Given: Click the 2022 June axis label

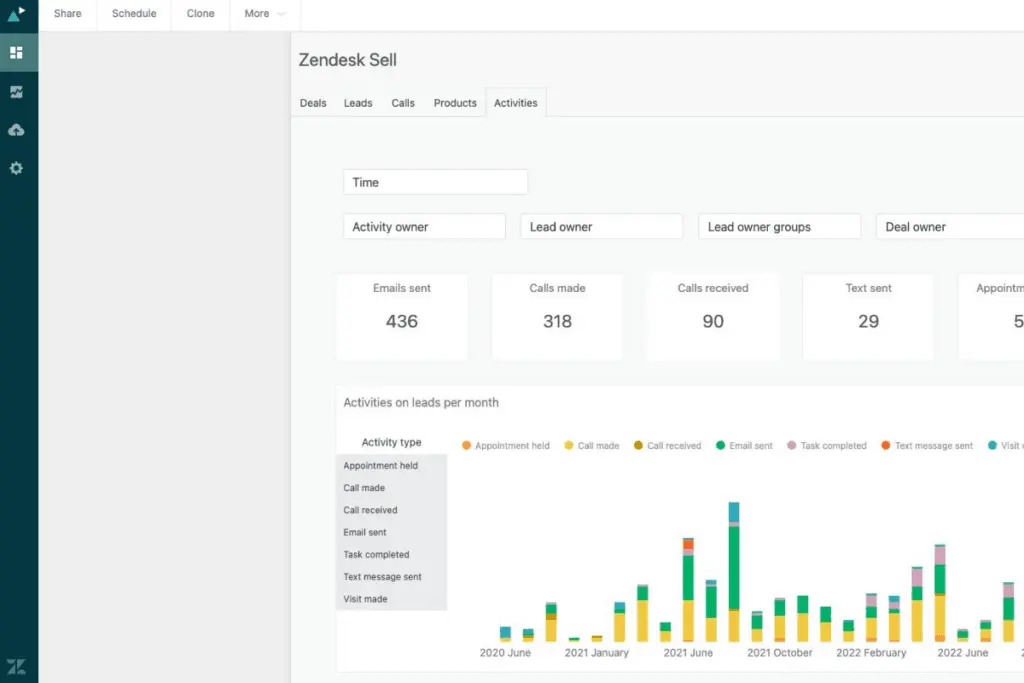Looking at the screenshot, I should coord(963,652).
